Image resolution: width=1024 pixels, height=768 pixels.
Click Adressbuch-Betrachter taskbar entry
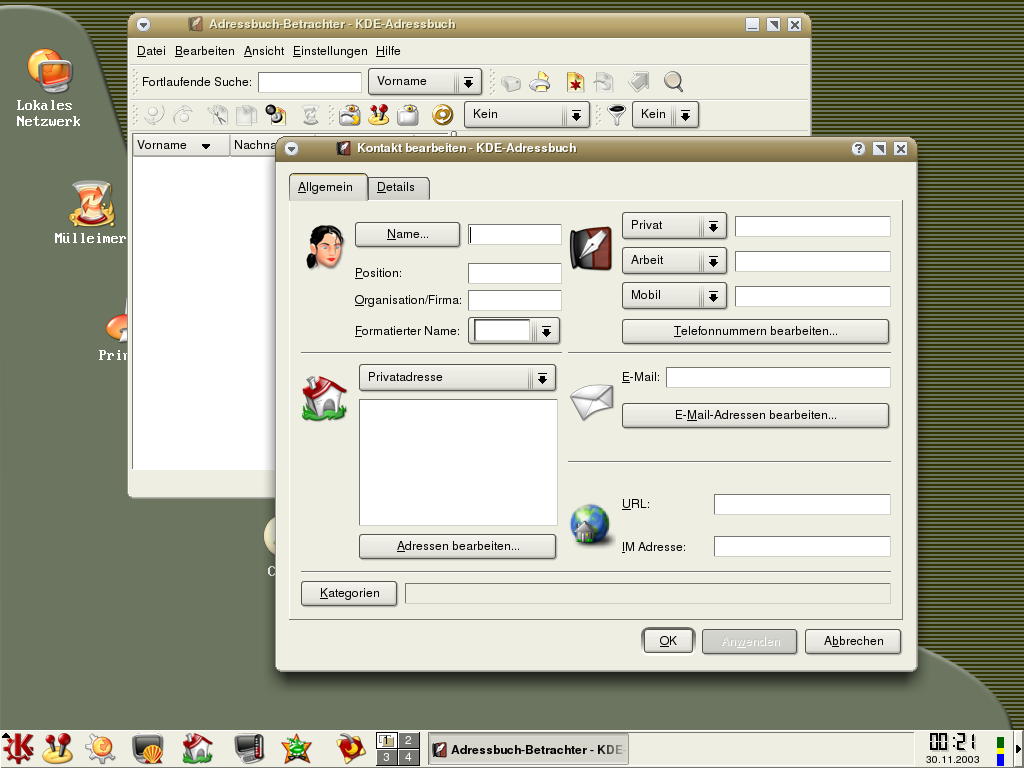[x=528, y=750]
